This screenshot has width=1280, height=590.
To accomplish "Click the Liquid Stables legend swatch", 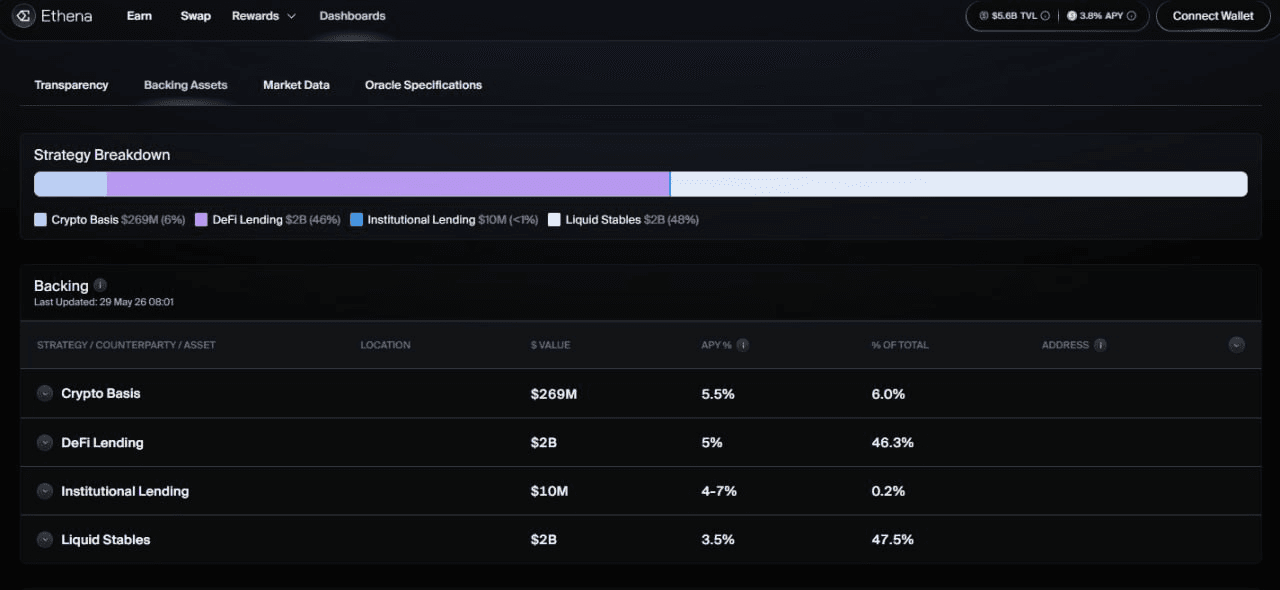I will point(554,220).
